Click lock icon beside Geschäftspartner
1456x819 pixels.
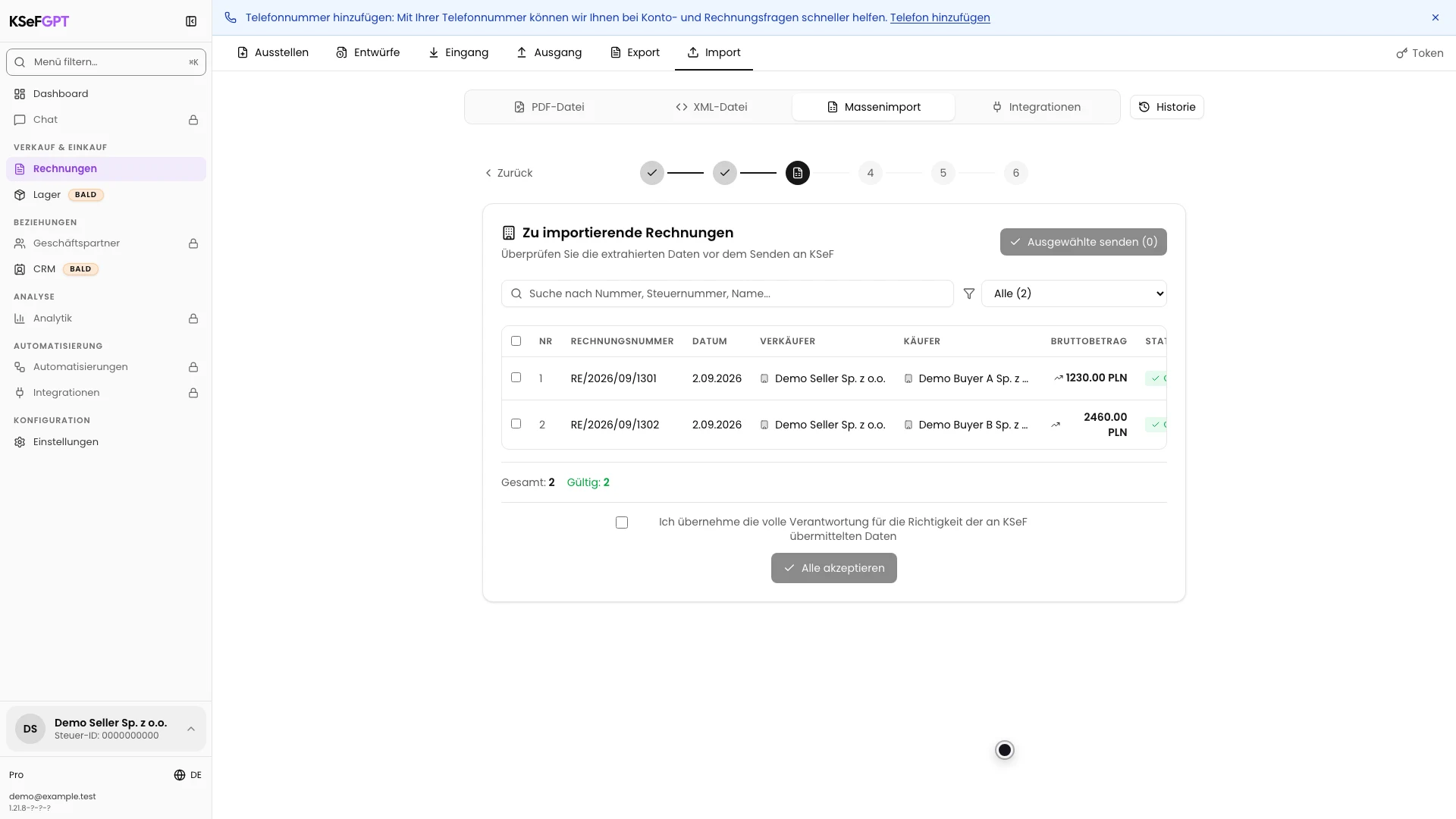193,243
